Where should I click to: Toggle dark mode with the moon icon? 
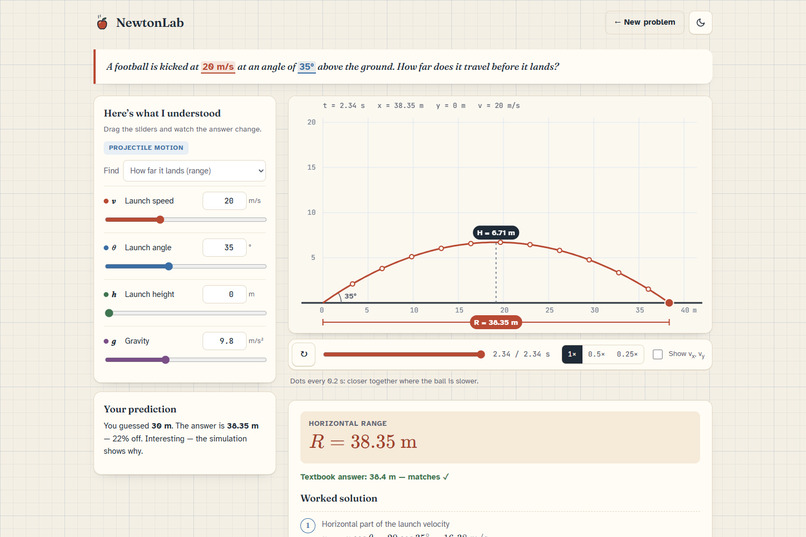700,23
